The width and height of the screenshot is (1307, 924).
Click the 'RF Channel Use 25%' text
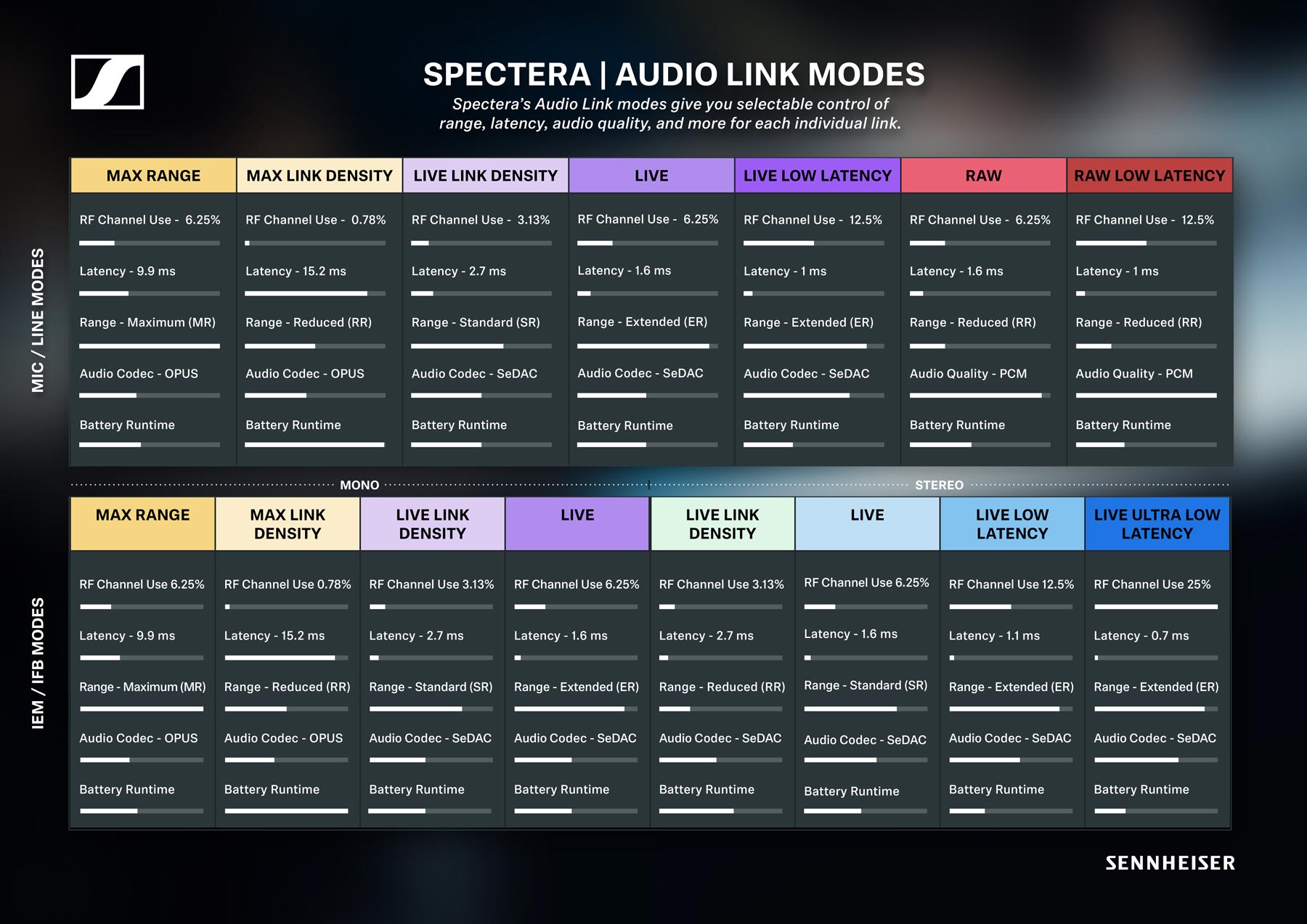click(1152, 584)
